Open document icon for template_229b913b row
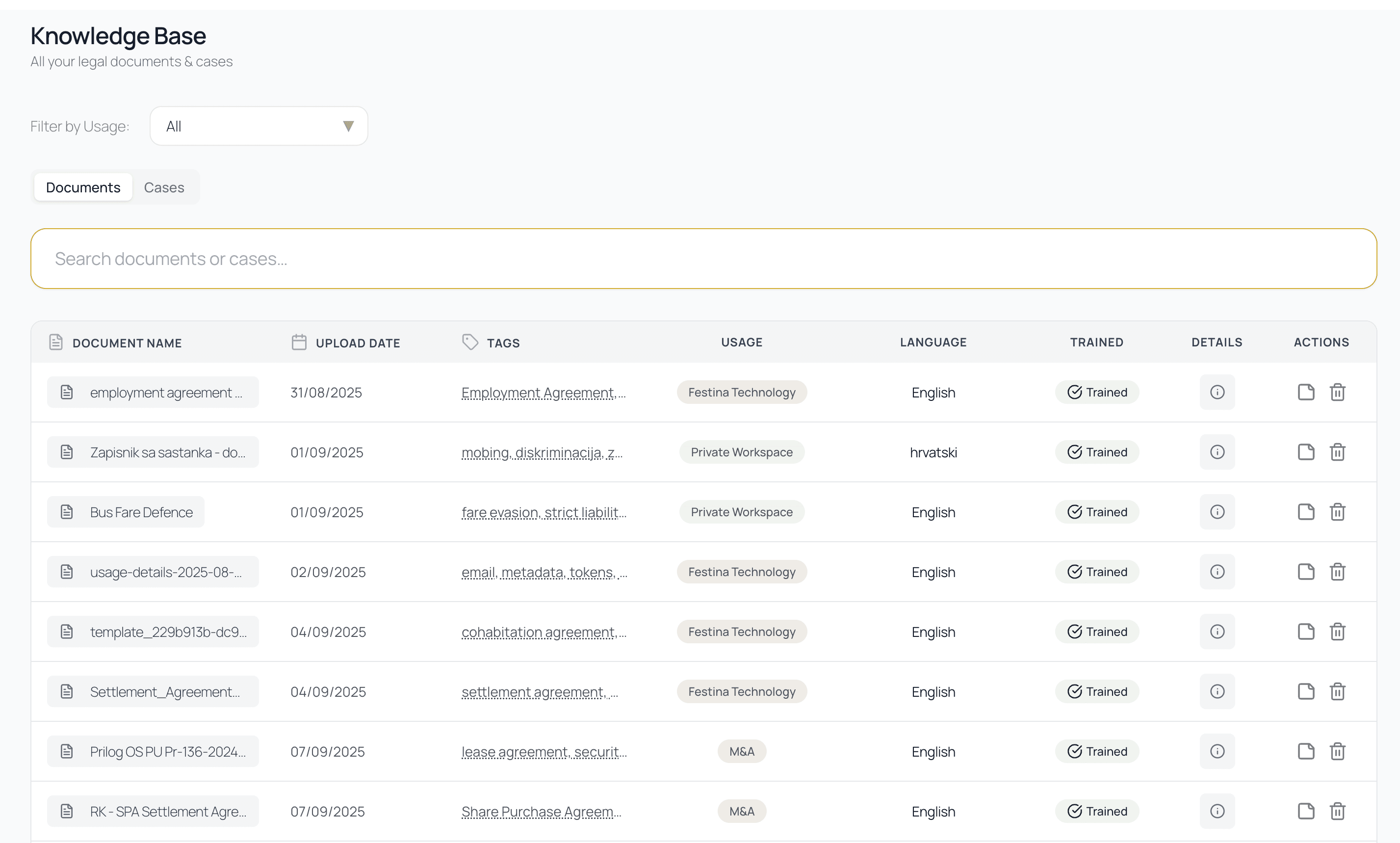This screenshot has width=1400, height=843. coord(1306,632)
